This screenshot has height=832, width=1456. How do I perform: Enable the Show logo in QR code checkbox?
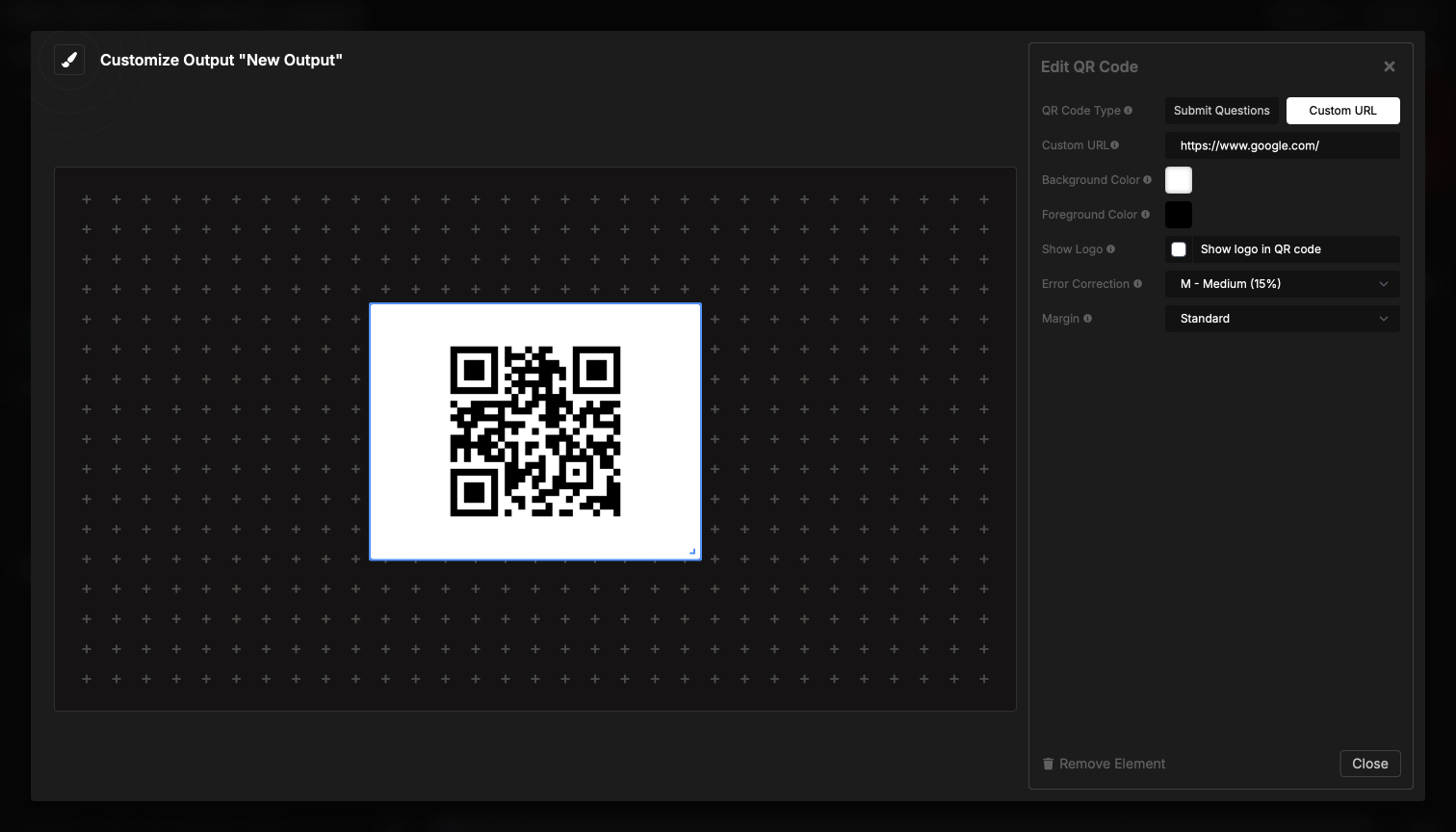pyautogui.click(x=1179, y=248)
